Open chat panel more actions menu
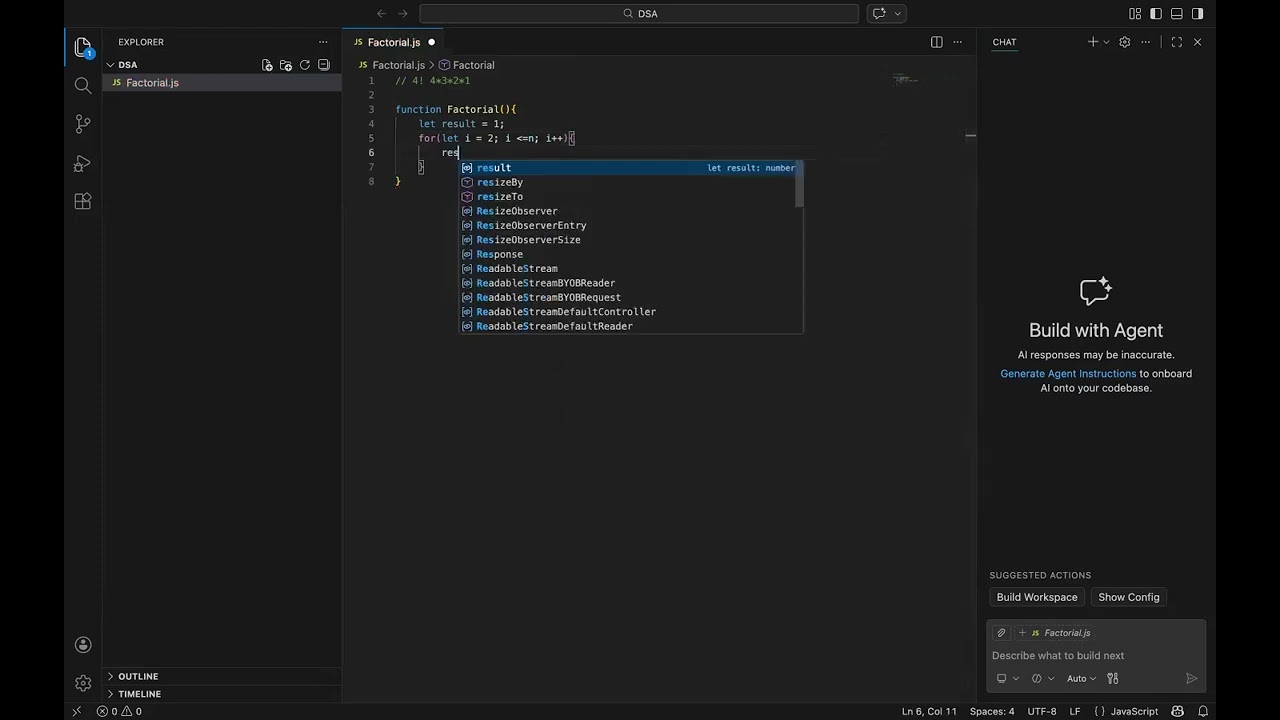Image resolution: width=1280 pixels, height=720 pixels. tap(1146, 42)
